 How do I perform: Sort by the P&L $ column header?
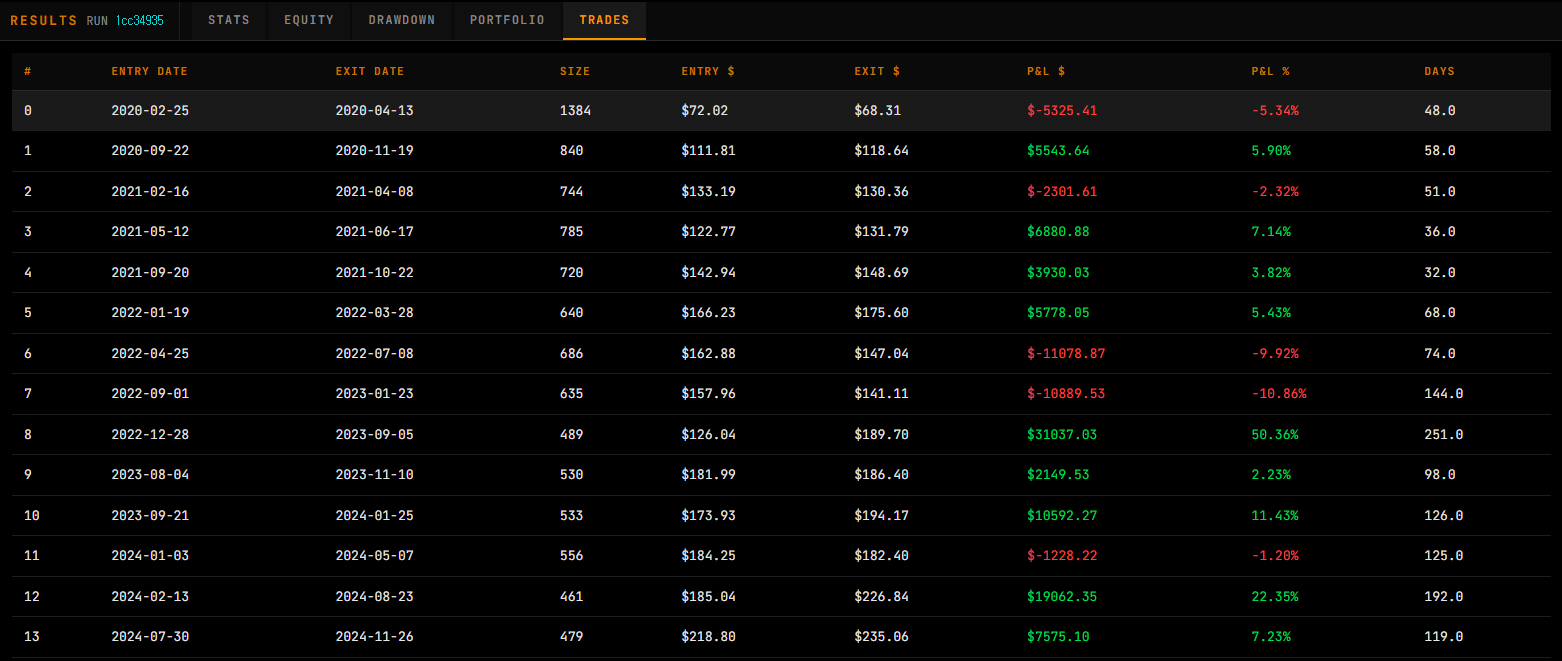[x=1046, y=72]
